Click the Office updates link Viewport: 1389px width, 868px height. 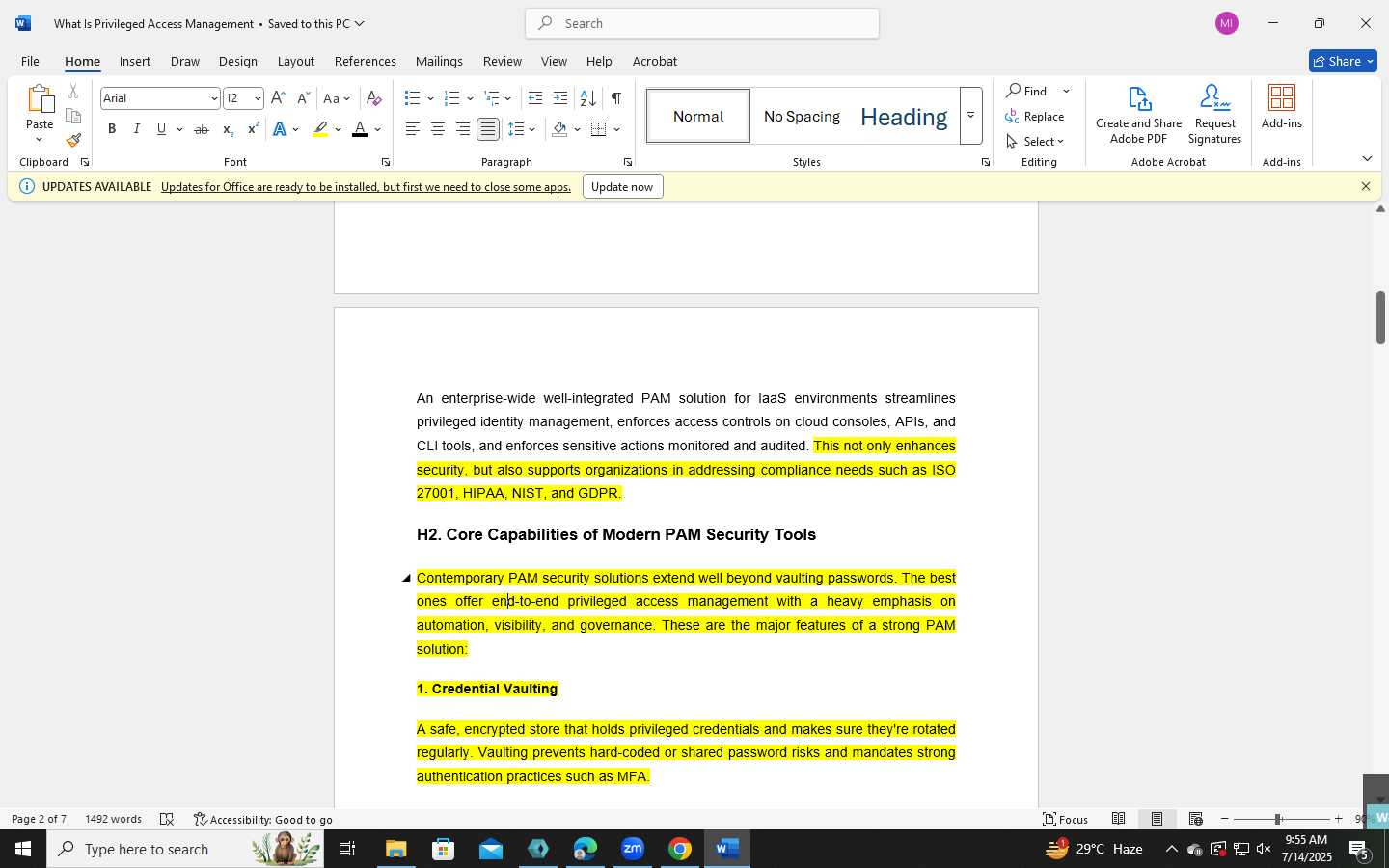tap(366, 187)
